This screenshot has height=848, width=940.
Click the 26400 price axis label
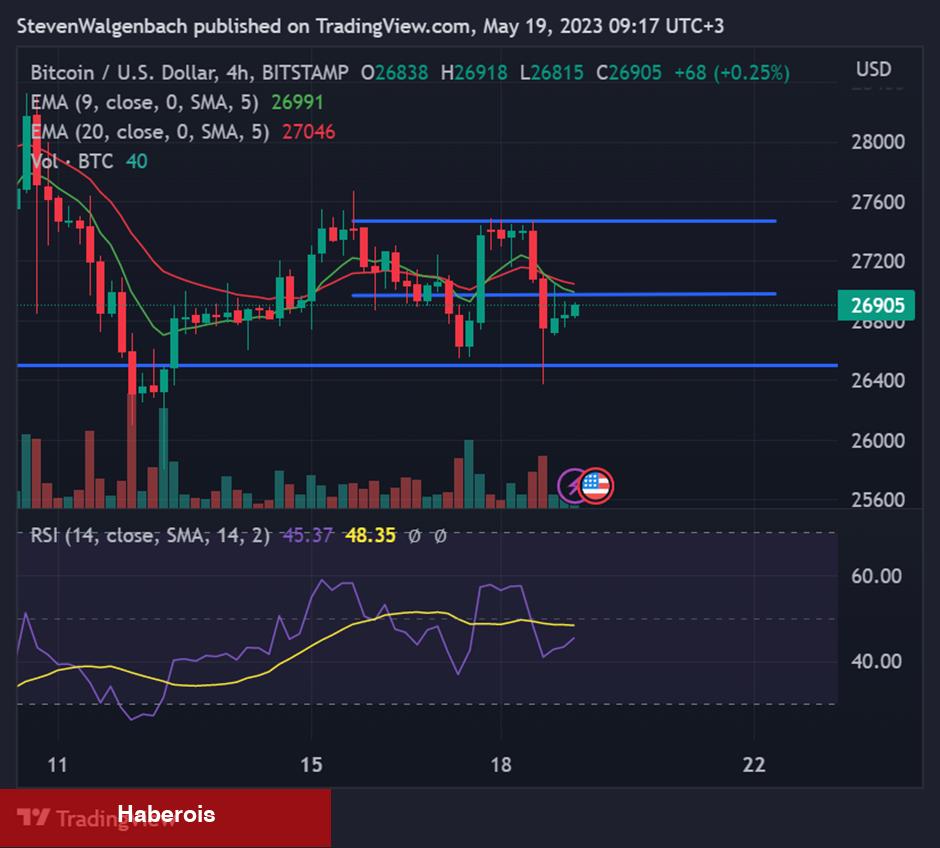[x=878, y=381]
